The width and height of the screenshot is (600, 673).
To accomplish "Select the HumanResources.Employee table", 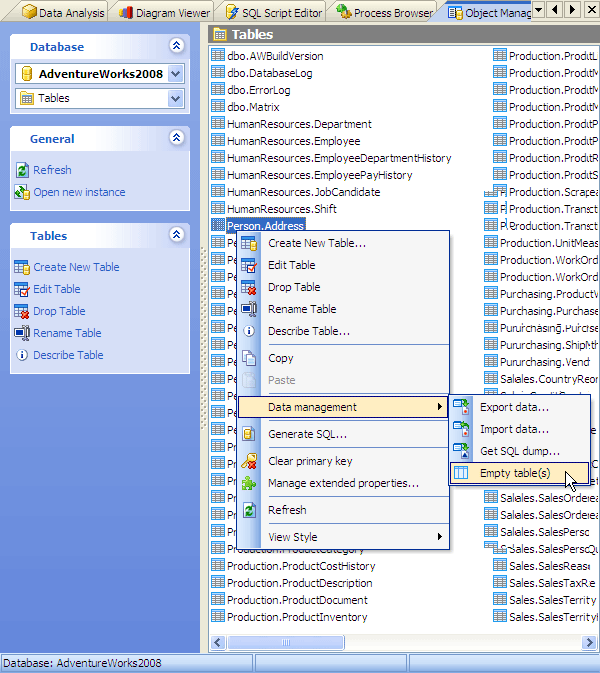I will [294, 141].
